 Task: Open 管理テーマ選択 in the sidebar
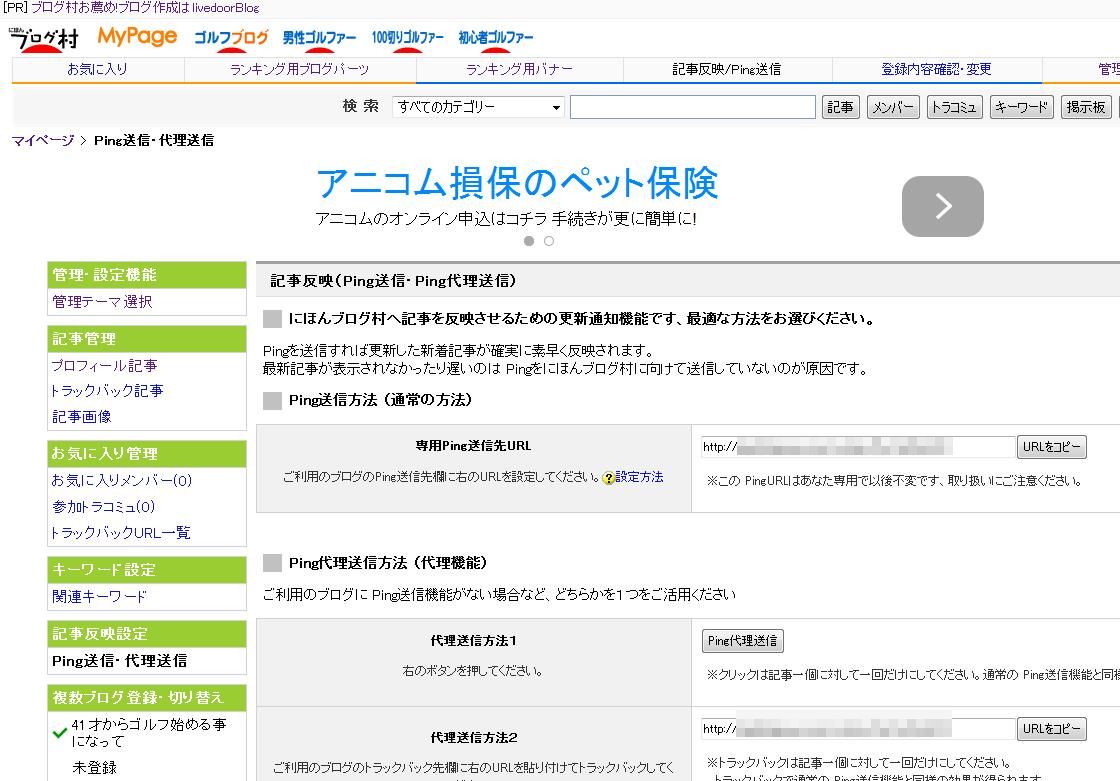(102, 302)
